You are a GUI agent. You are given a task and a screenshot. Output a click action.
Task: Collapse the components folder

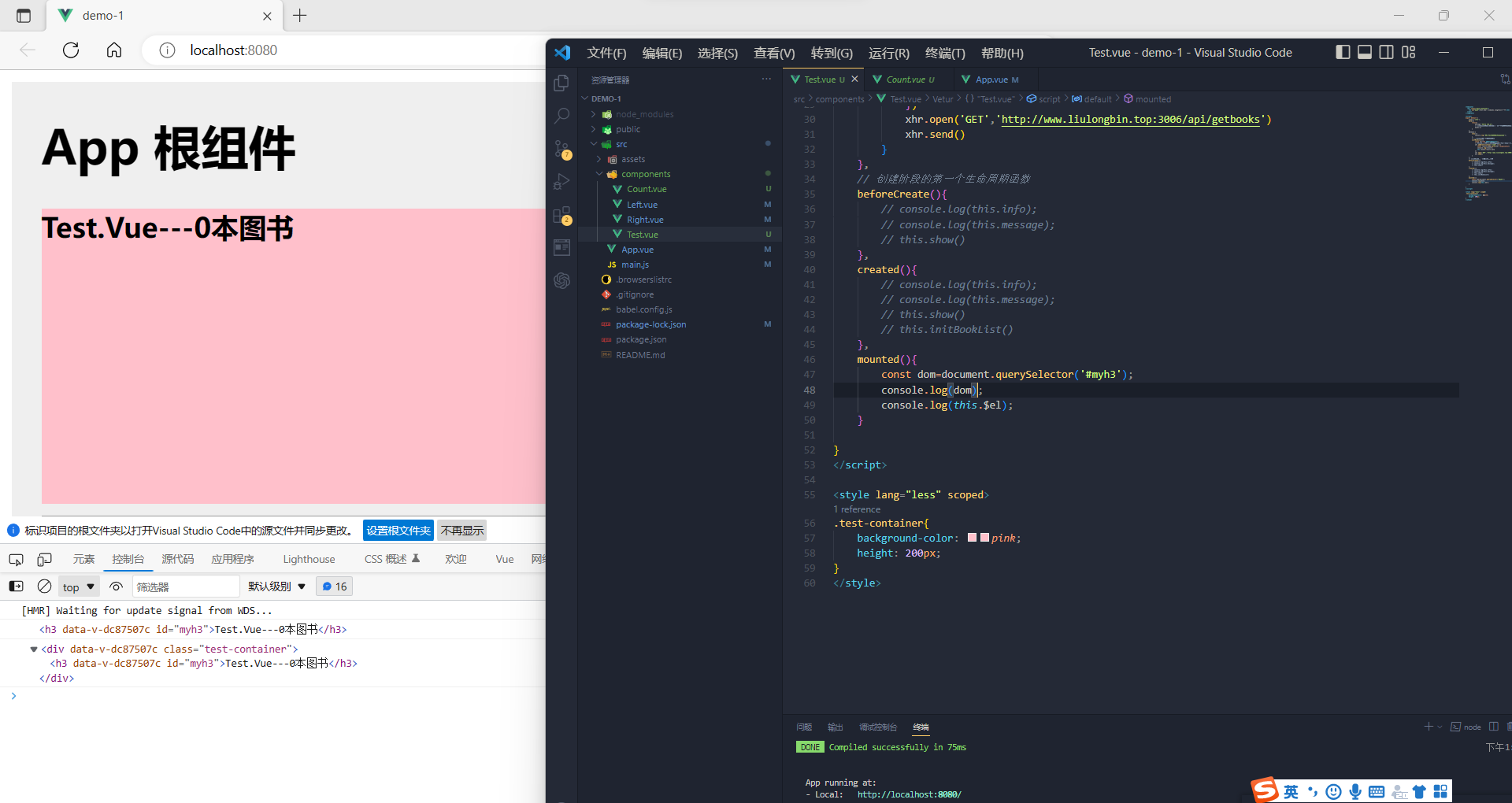(x=599, y=174)
